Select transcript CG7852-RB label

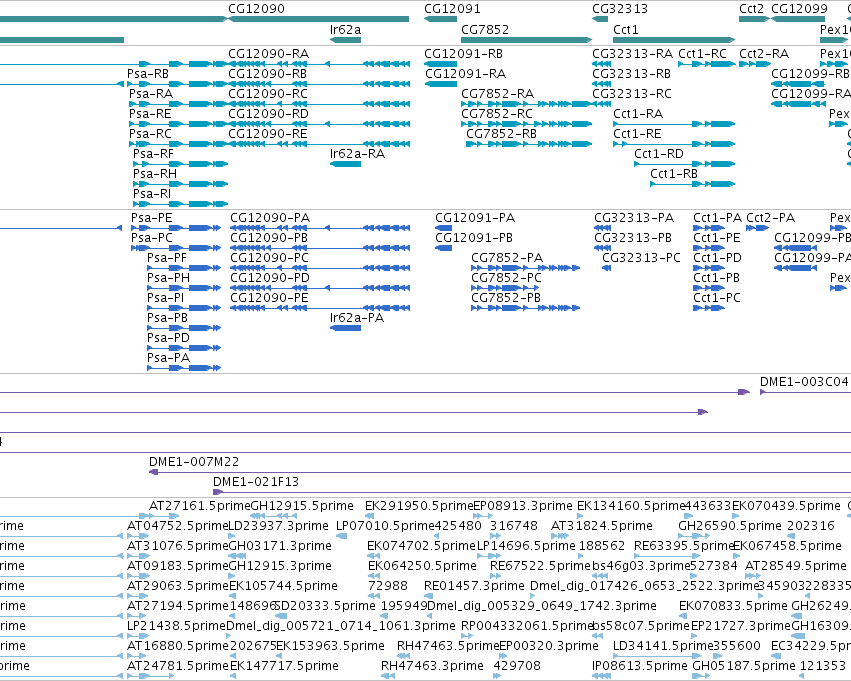coord(501,134)
